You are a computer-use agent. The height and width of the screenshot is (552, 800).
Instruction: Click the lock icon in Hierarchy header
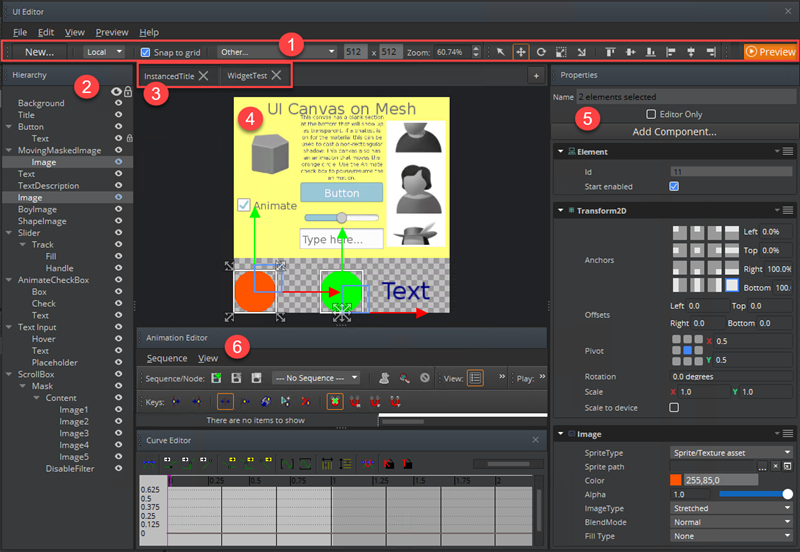(128, 91)
